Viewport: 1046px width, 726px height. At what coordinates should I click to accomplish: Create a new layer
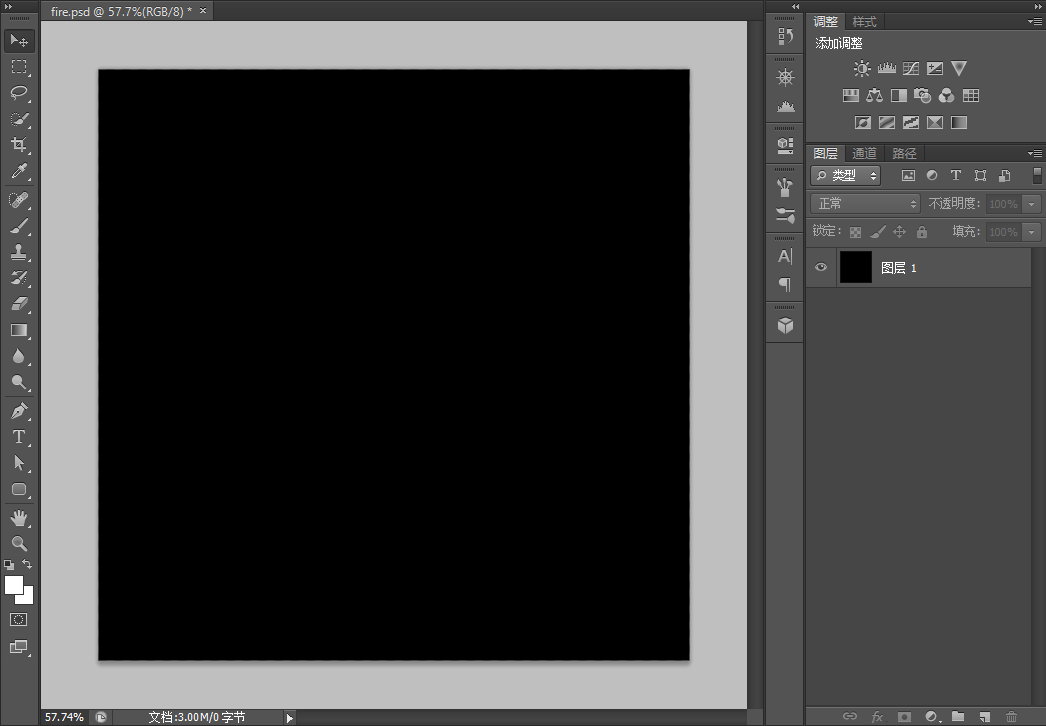point(985,717)
